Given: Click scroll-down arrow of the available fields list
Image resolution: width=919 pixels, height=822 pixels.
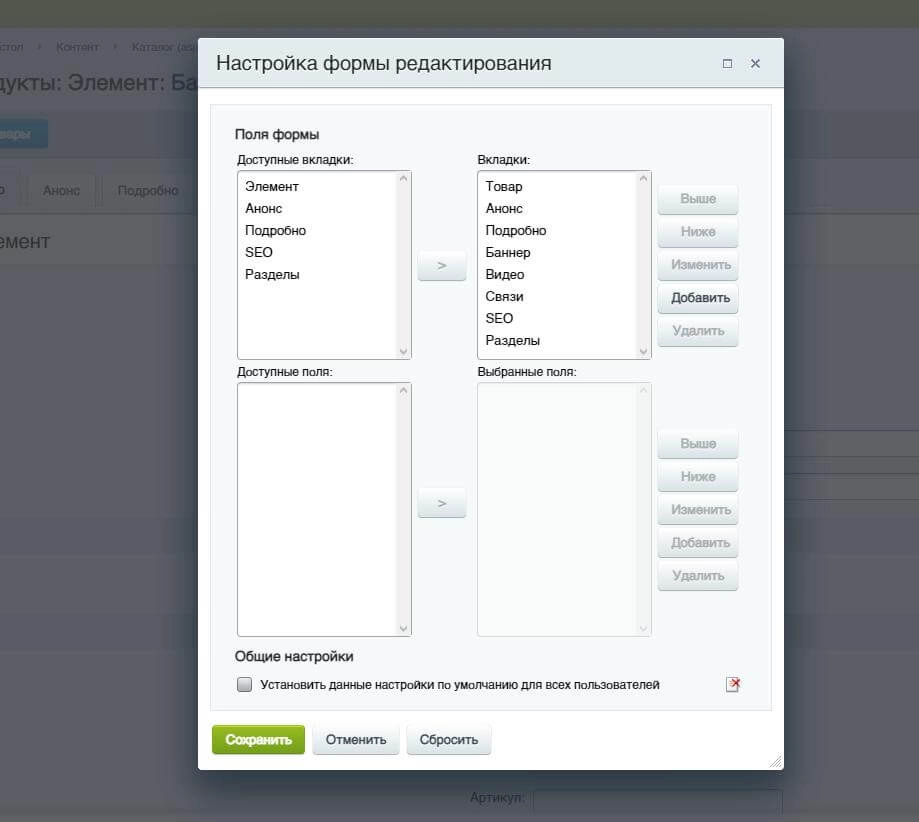Looking at the screenshot, I should tap(403, 629).
